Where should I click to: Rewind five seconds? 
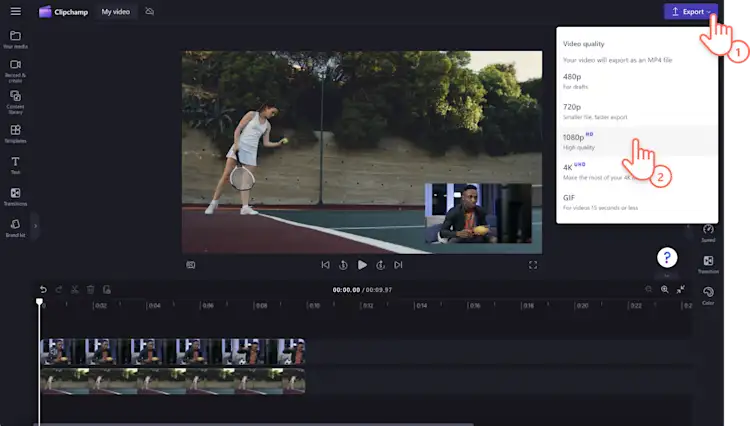point(343,265)
